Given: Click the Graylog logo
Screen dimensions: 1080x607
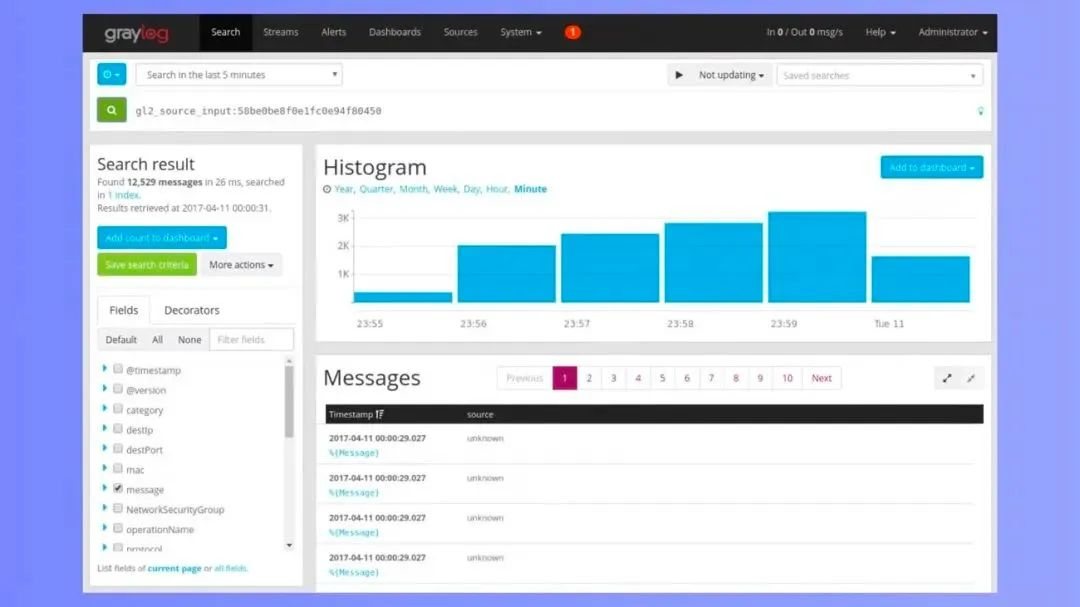Looking at the screenshot, I should 136,33.
